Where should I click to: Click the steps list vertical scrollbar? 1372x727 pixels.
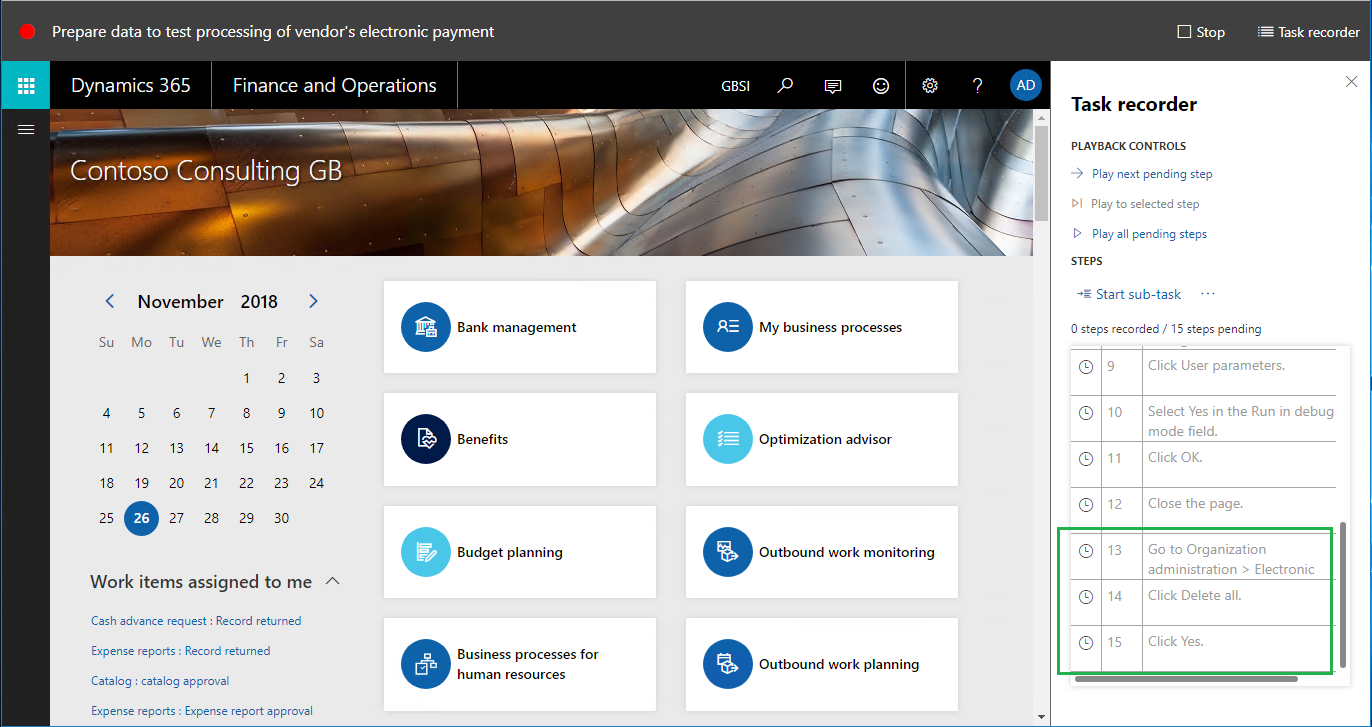[x=1343, y=594]
